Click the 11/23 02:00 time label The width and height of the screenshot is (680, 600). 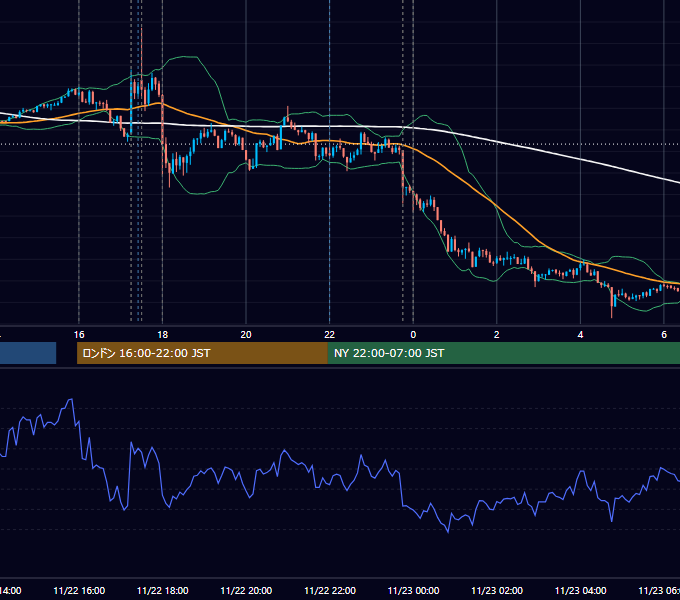(x=497, y=590)
